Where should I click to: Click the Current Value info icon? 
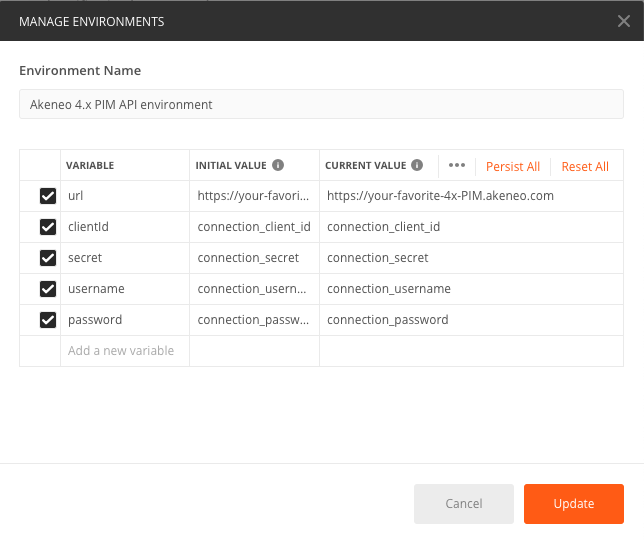click(x=417, y=165)
